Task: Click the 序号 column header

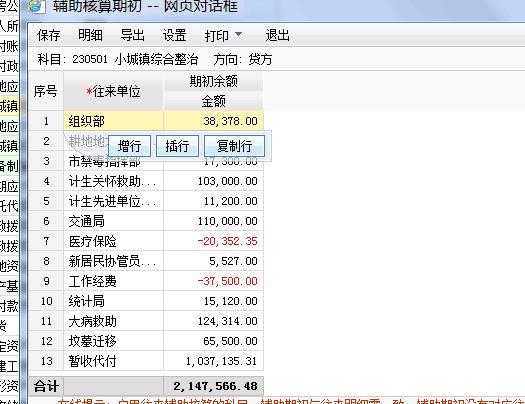Action: [46, 91]
